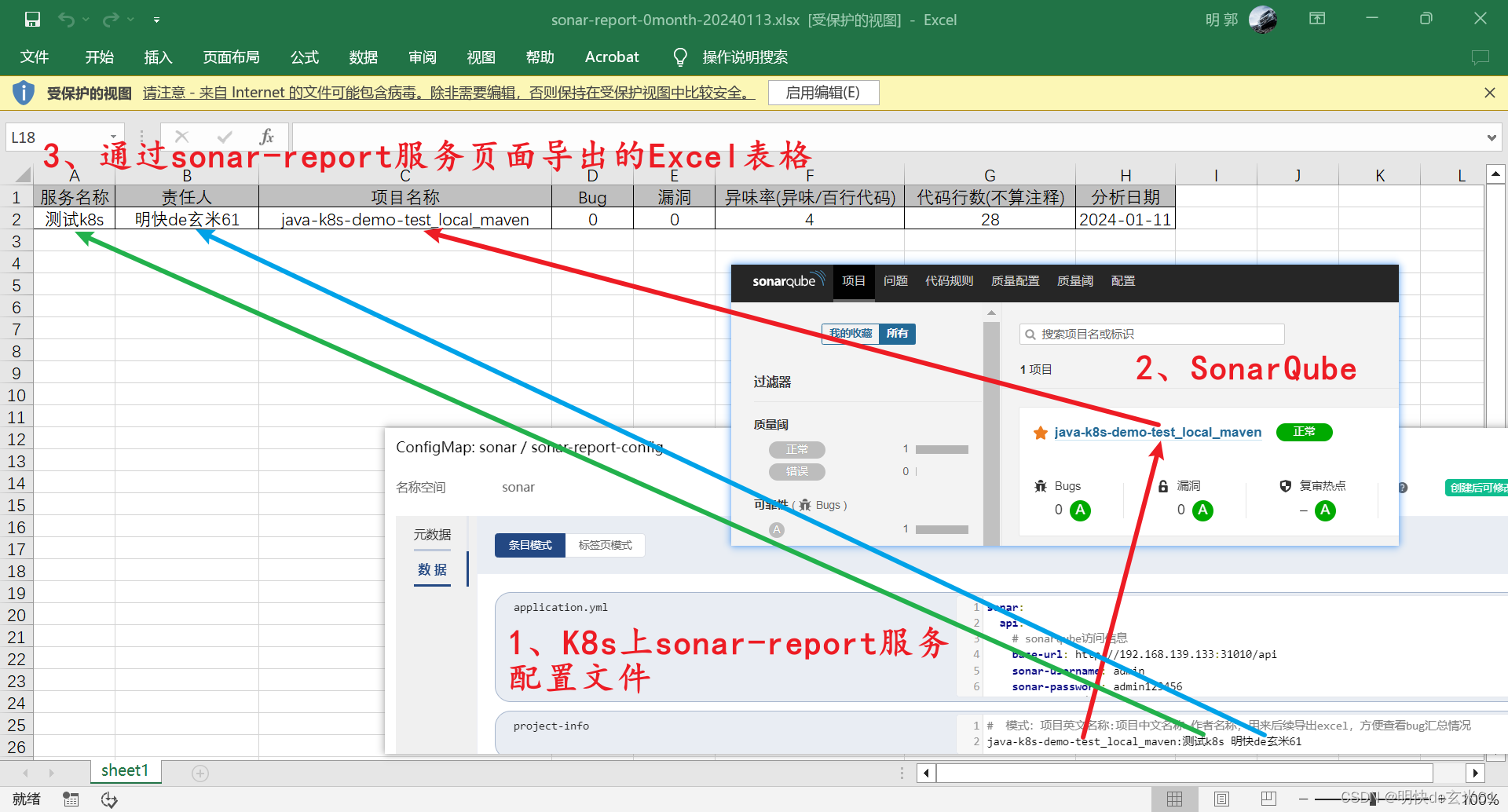Screen dimensions: 1508x812
Task: Expand the formula bar
Action: [x=1492, y=137]
